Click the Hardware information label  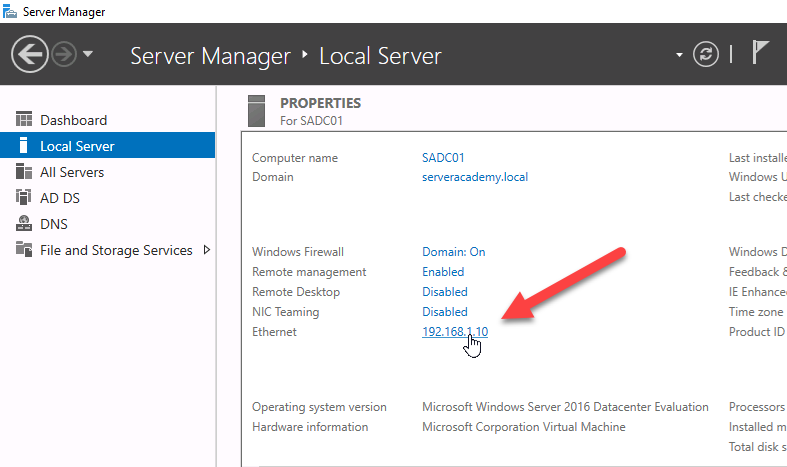coord(310,427)
